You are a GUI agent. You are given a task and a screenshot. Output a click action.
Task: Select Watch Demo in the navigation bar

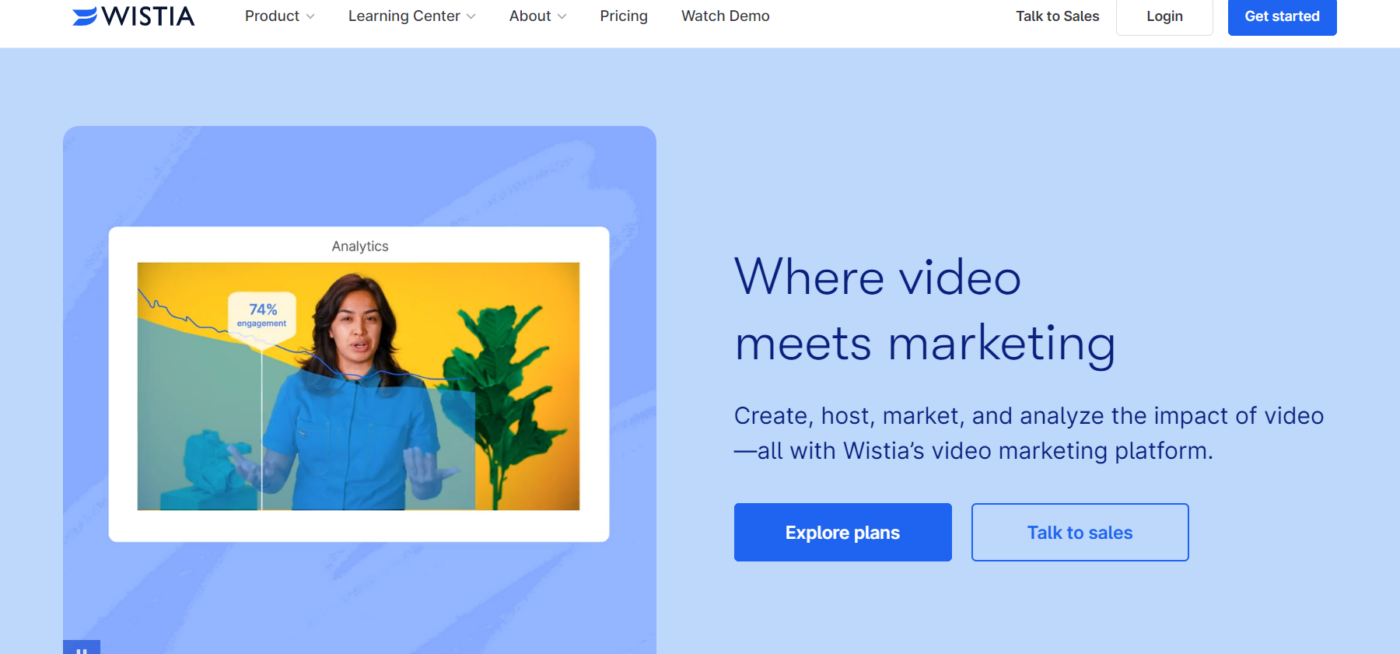pos(725,16)
